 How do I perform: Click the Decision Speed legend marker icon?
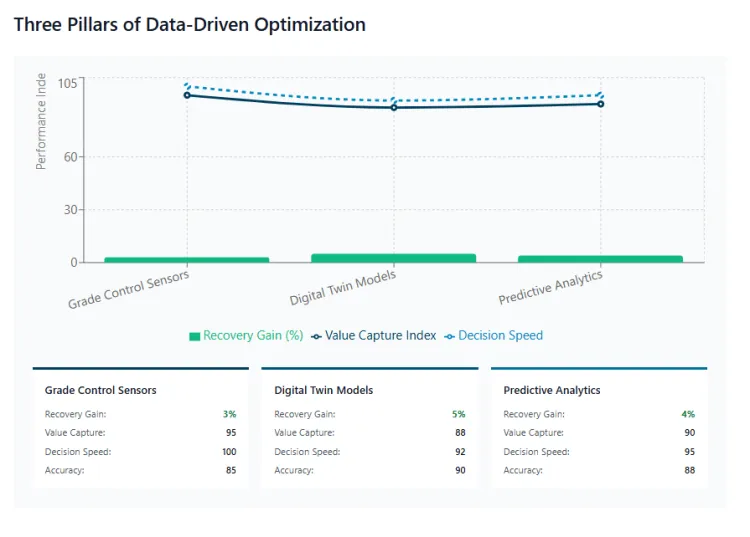pos(449,337)
